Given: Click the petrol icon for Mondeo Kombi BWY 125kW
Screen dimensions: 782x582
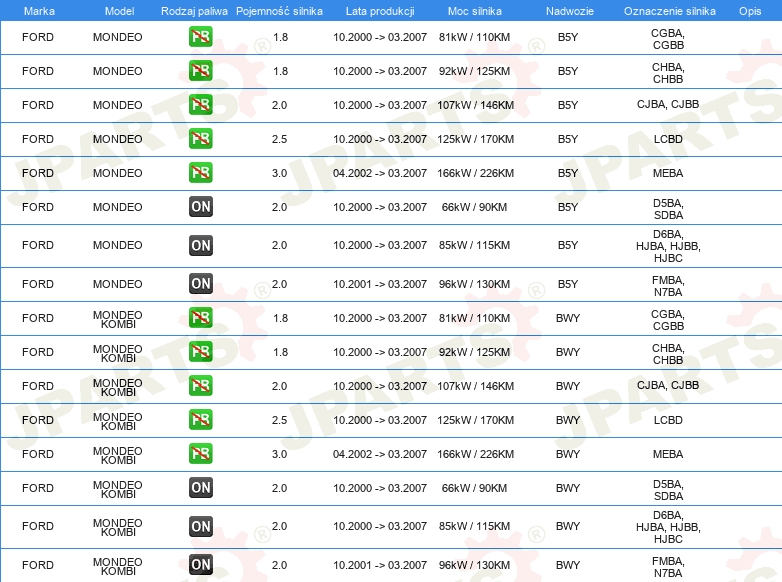Looking at the screenshot, I should pyautogui.click(x=200, y=419).
